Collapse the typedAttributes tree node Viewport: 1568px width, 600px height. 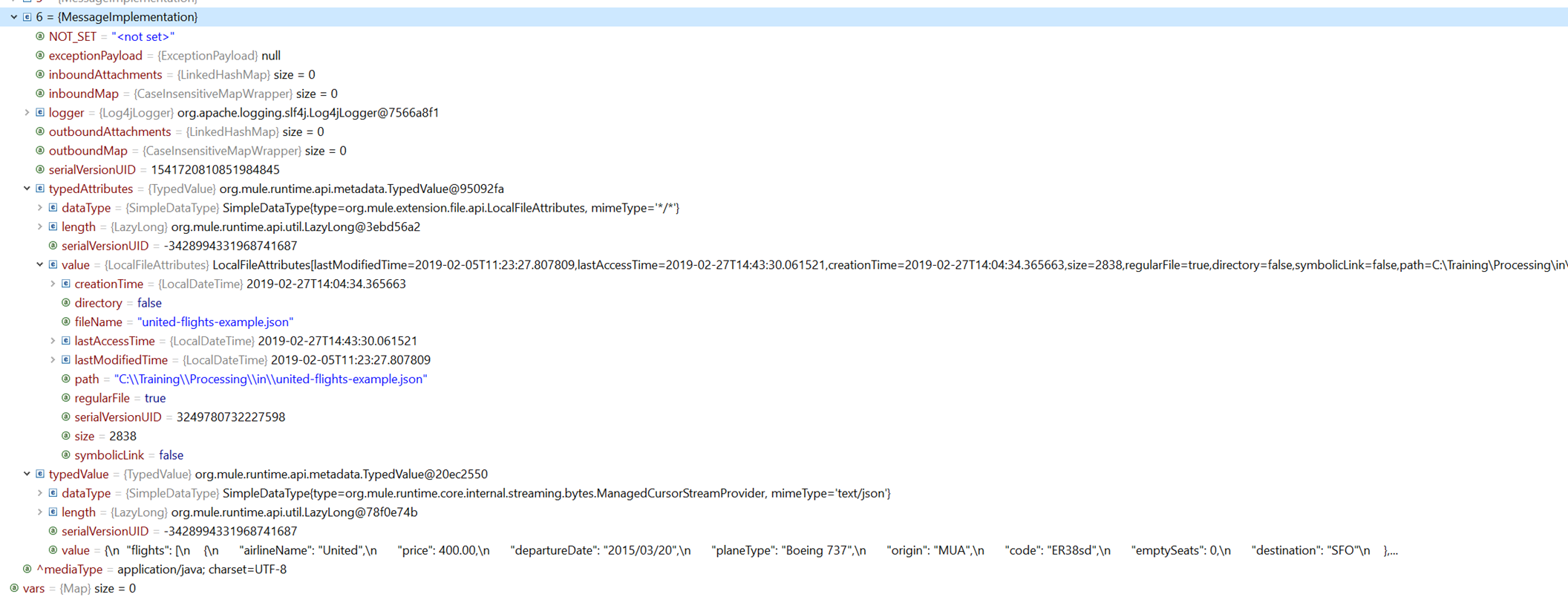click(27, 189)
